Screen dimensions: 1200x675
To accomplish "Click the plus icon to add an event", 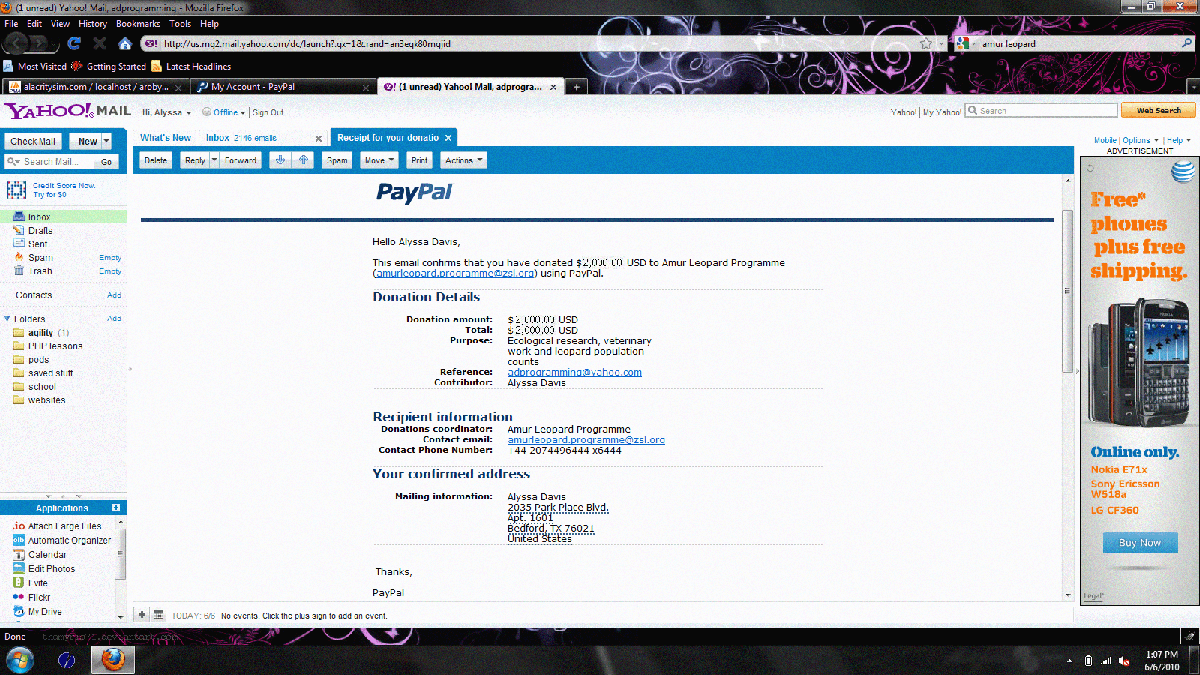I will [142, 615].
